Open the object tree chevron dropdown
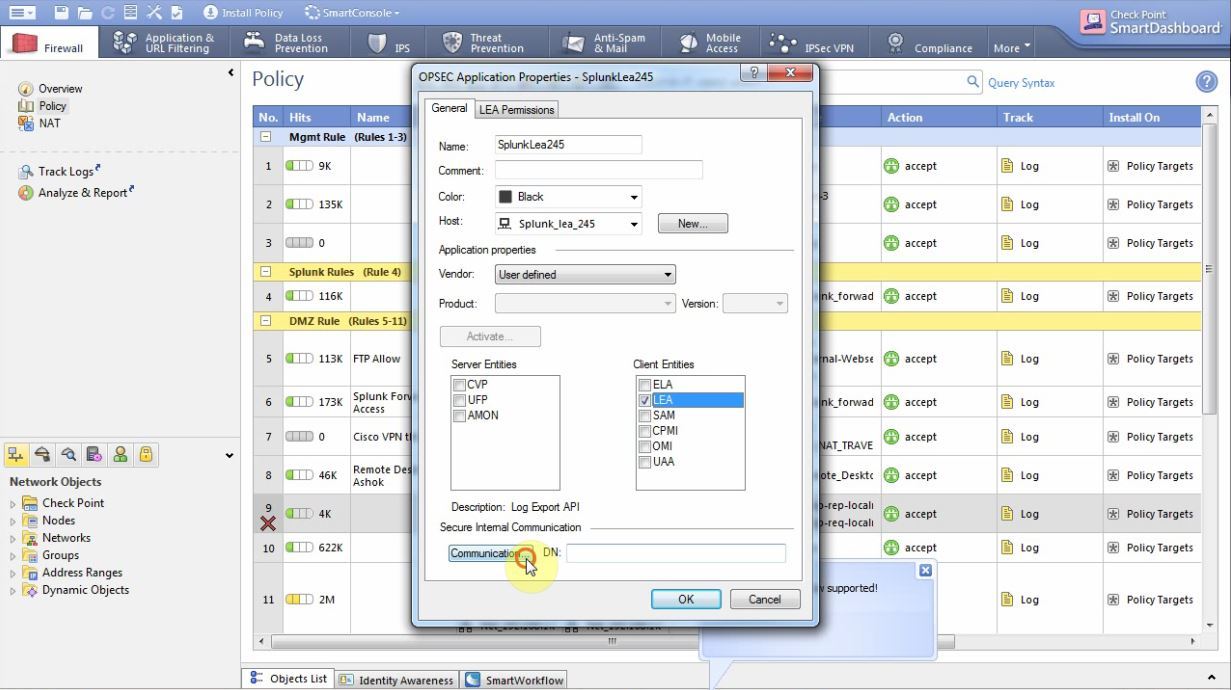The image size is (1231, 690). pos(231,456)
